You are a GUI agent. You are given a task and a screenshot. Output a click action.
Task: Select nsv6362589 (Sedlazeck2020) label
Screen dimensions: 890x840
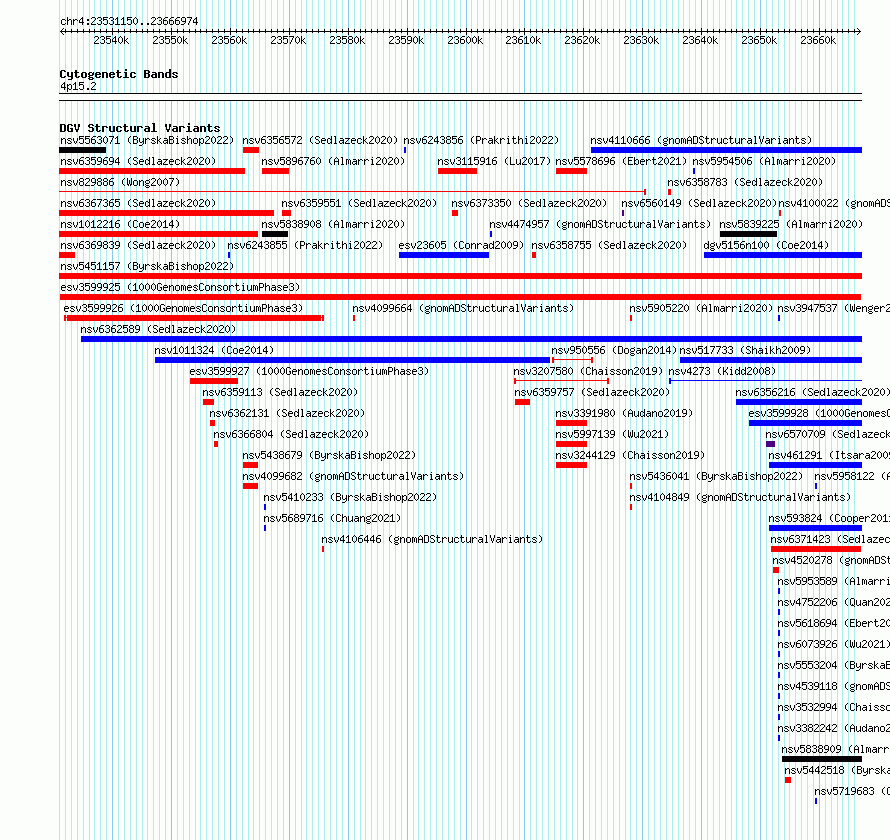click(158, 329)
